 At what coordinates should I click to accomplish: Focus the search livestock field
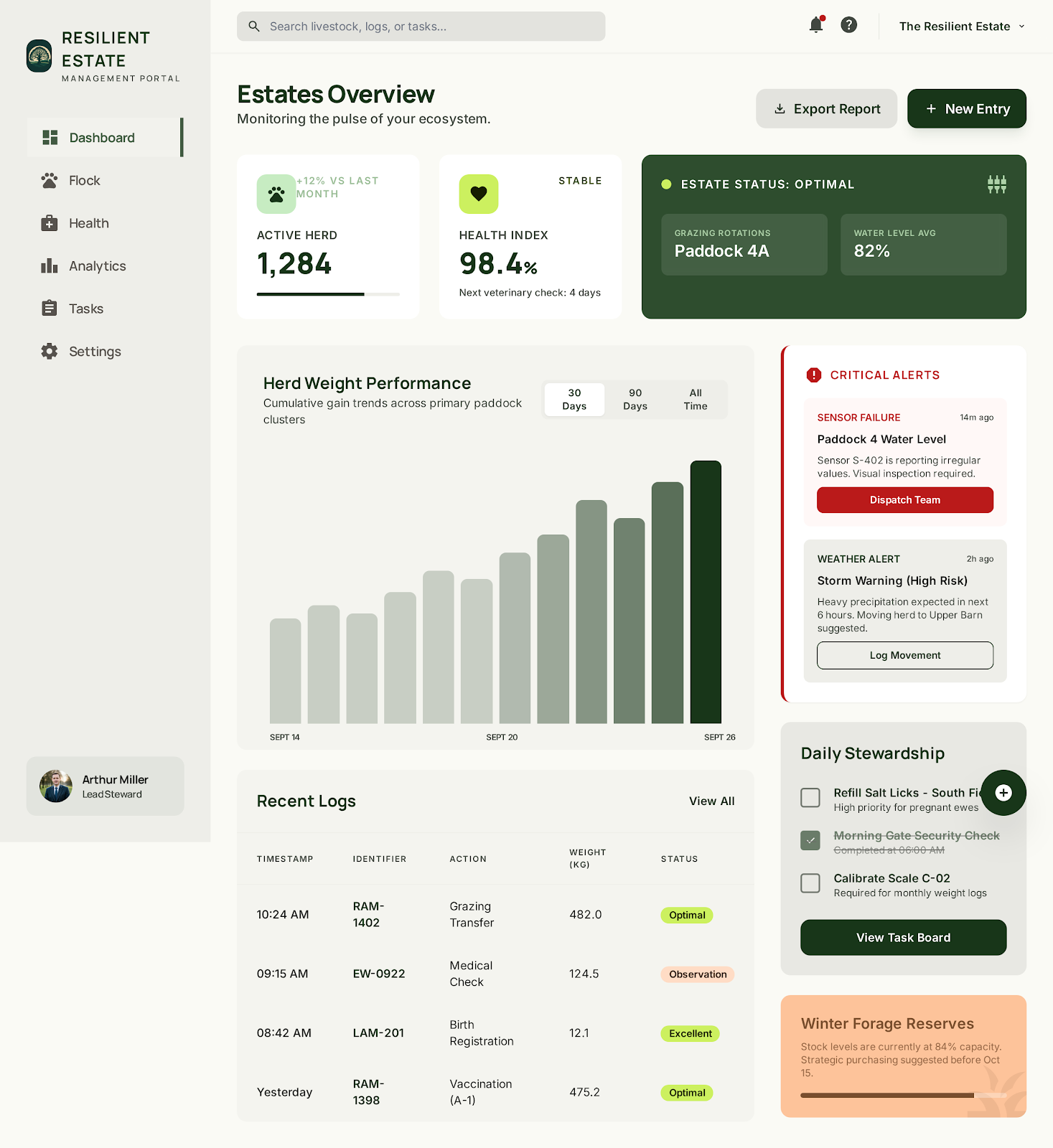421,27
